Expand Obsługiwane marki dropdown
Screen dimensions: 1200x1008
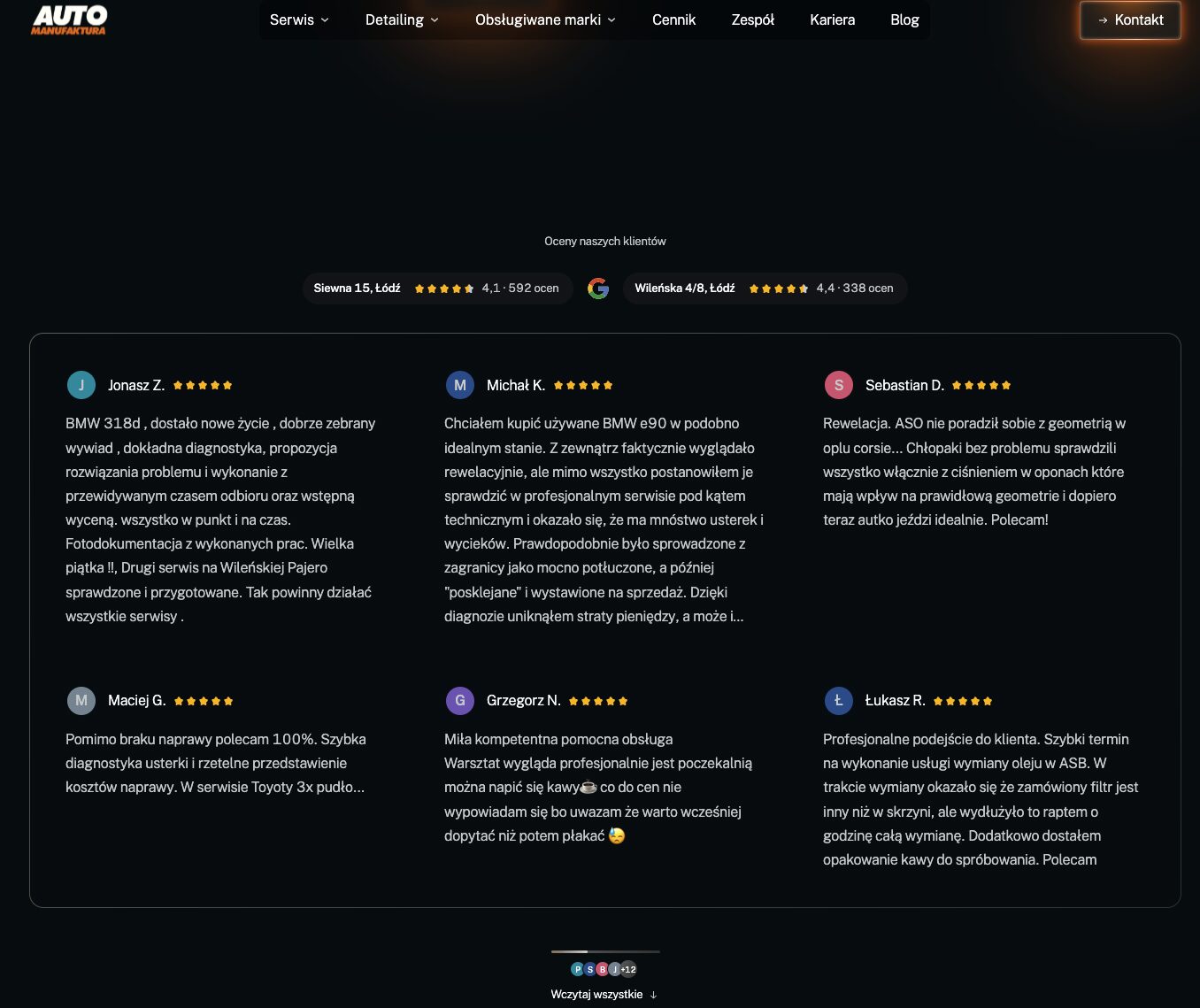pos(545,19)
